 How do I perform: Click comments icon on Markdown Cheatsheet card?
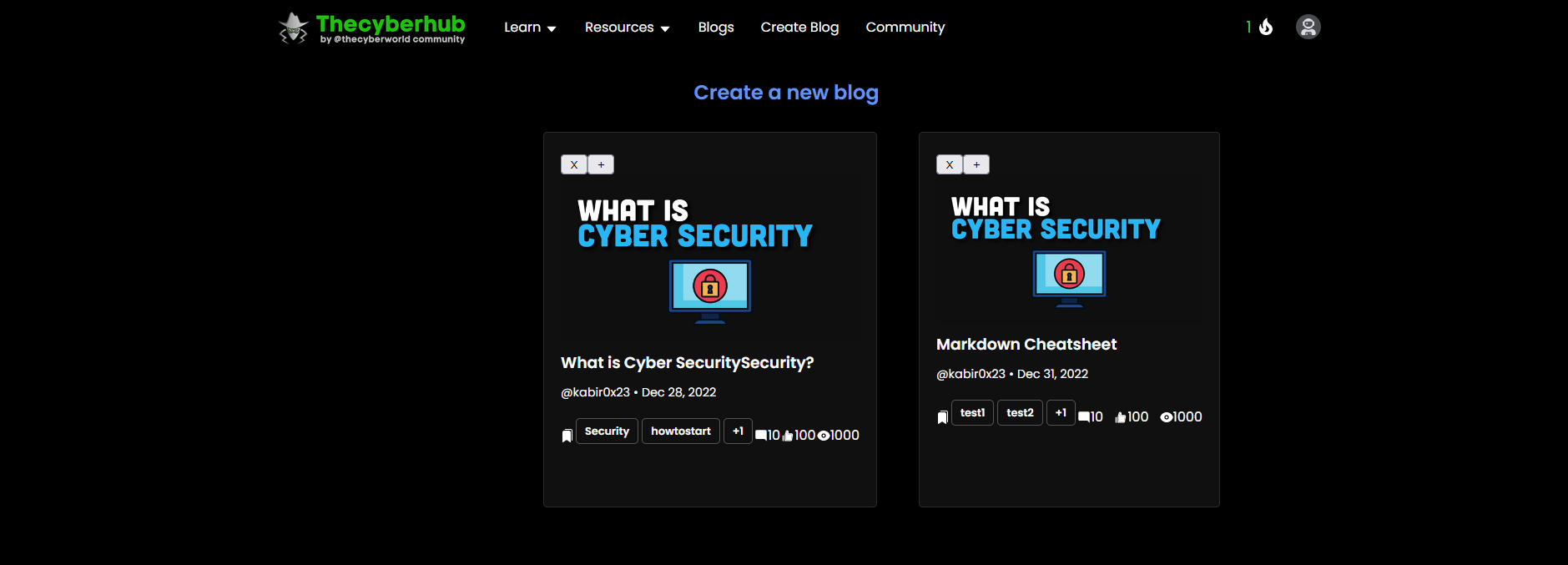point(1084,417)
